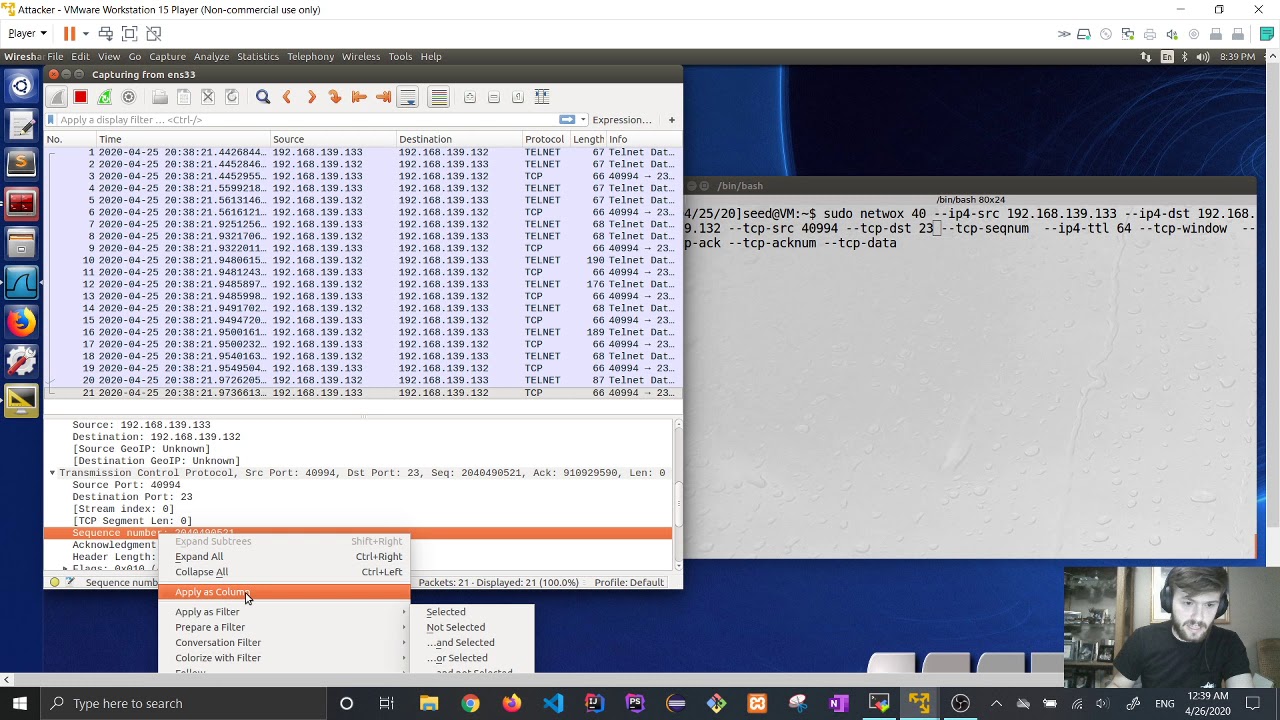
Task: Jump to the first packet icon
Action: (359, 97)
